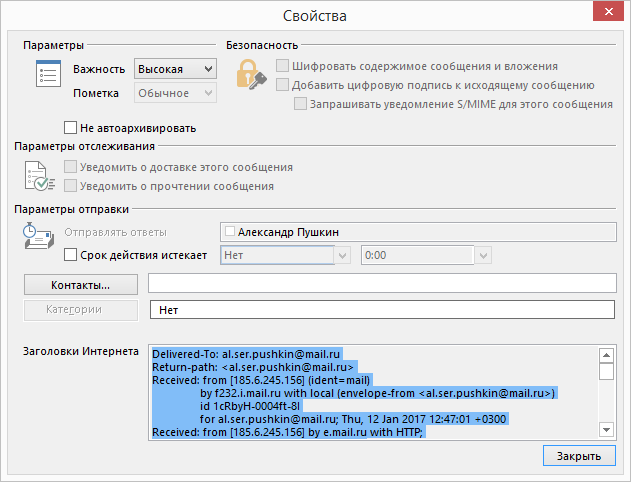Screen dimensions: 631x482
Task: Close the Свойства dialog with X
Action: click(608, 15)
